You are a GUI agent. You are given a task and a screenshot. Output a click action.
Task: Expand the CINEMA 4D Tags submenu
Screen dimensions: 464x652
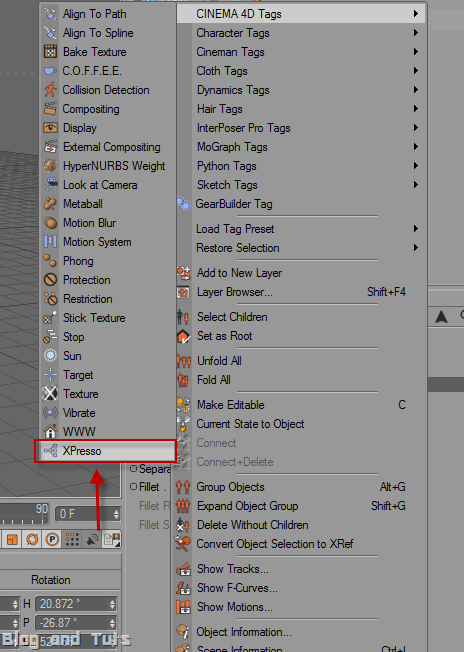tap(301, 14)
